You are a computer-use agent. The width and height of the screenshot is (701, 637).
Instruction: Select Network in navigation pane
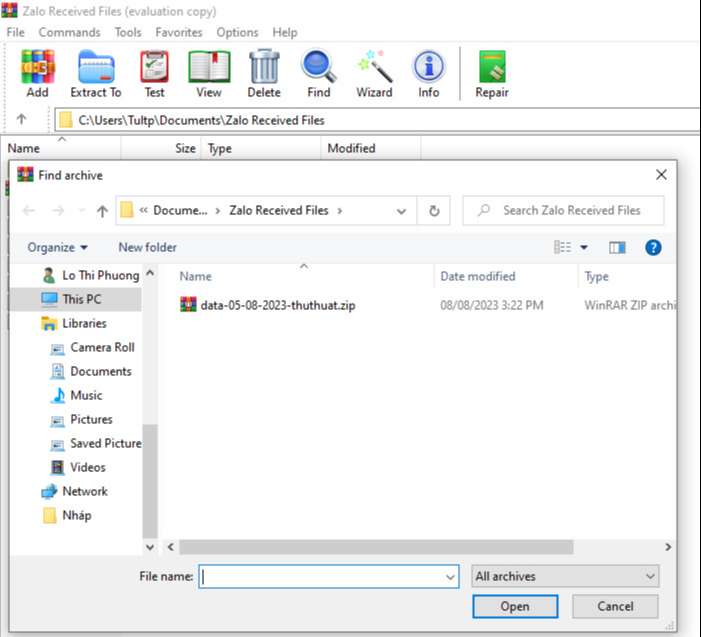pyautogui.click(x=74, y=492)
